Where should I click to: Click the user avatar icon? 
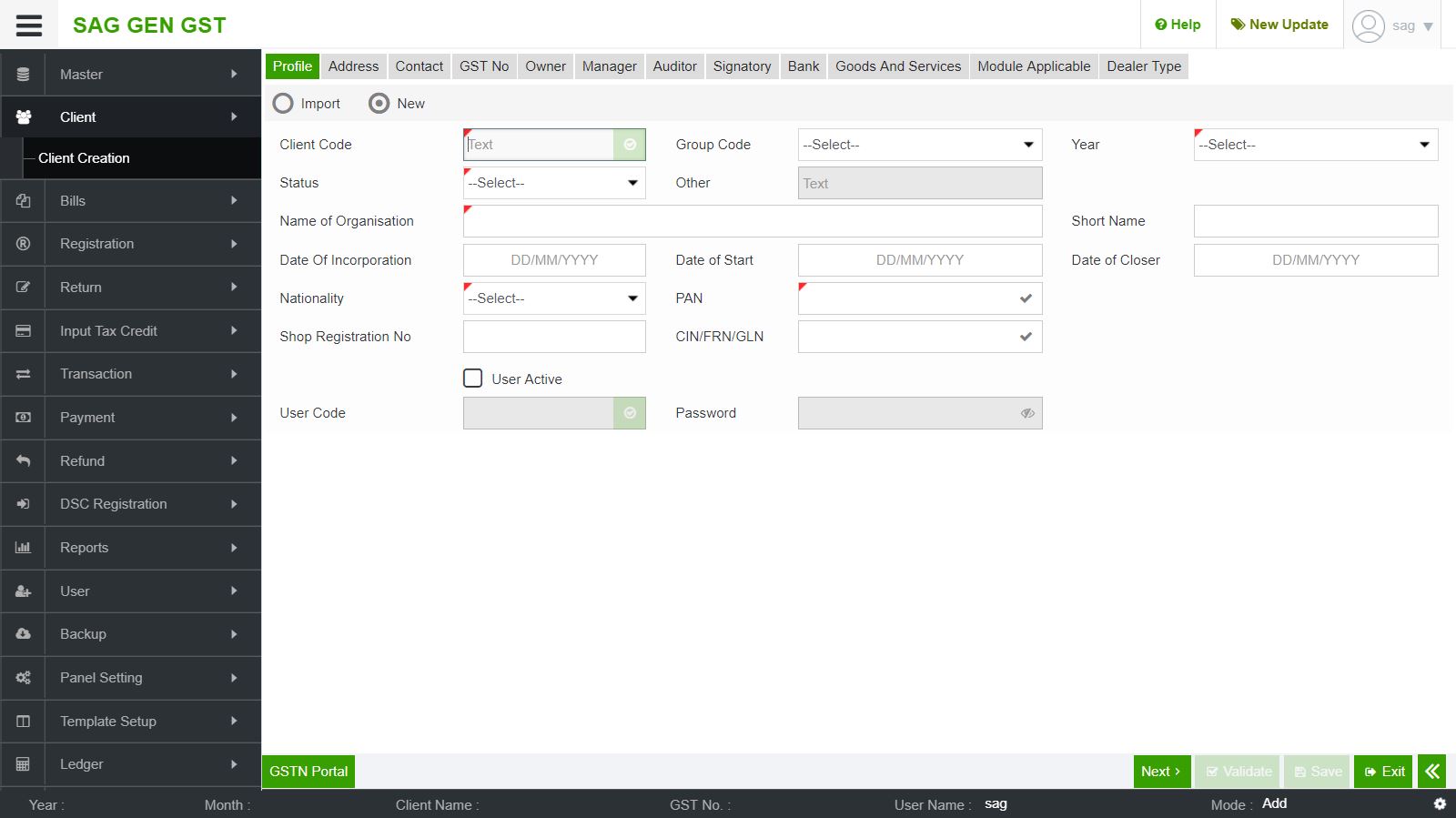pos(1368,25)
